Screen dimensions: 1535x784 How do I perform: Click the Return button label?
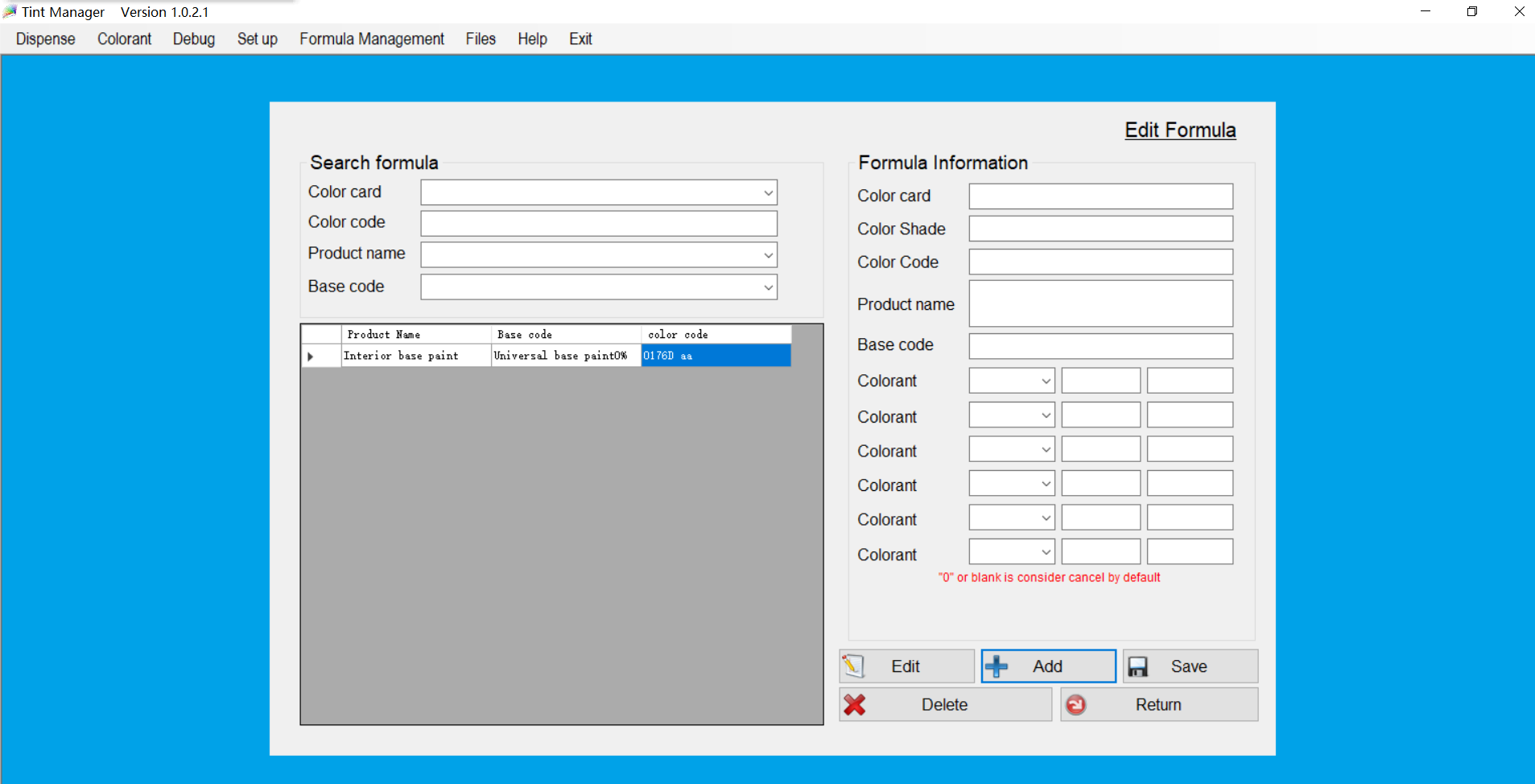(x=1158, y=705)
